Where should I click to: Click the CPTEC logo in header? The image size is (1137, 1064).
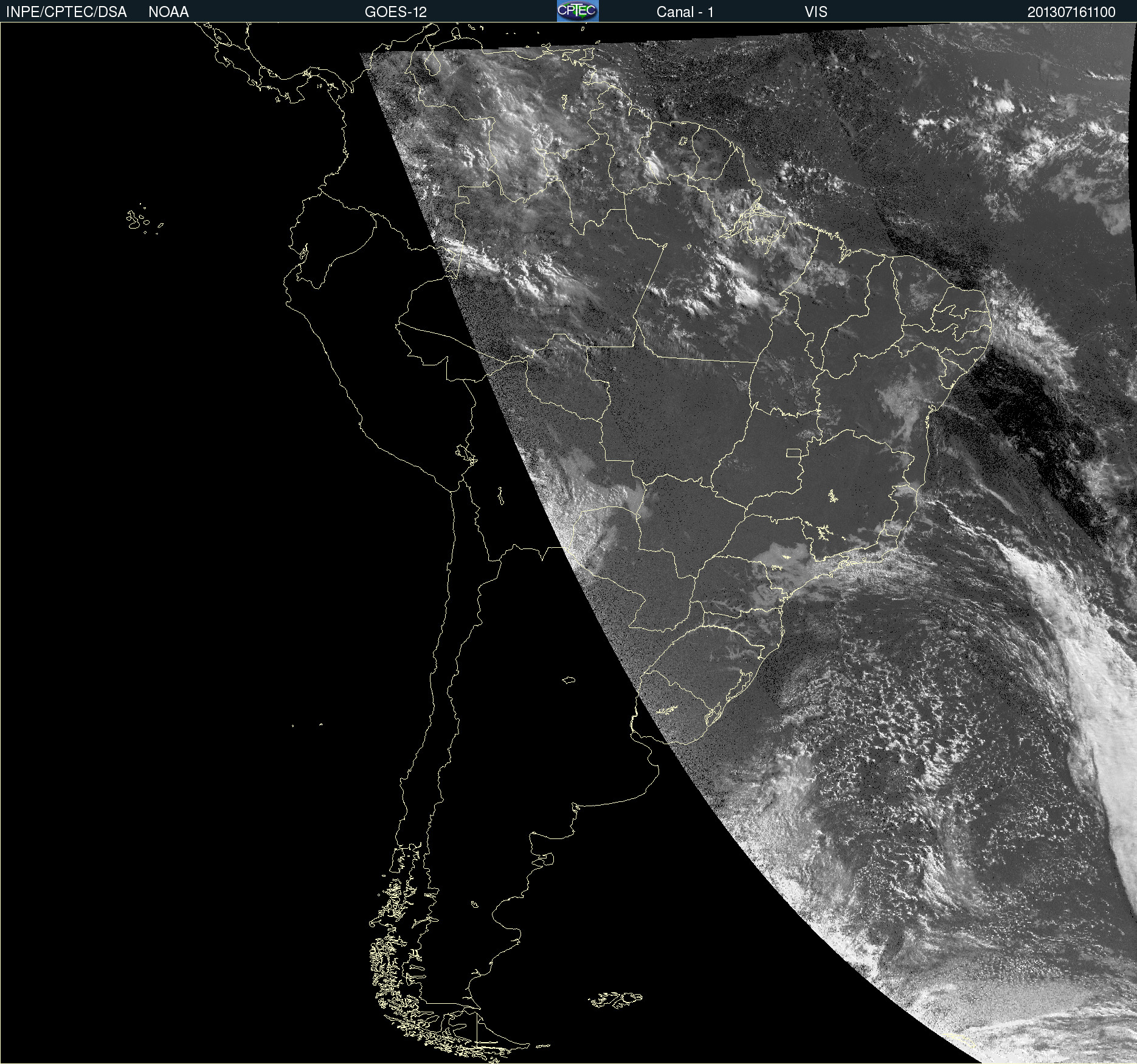coord(578,11)
